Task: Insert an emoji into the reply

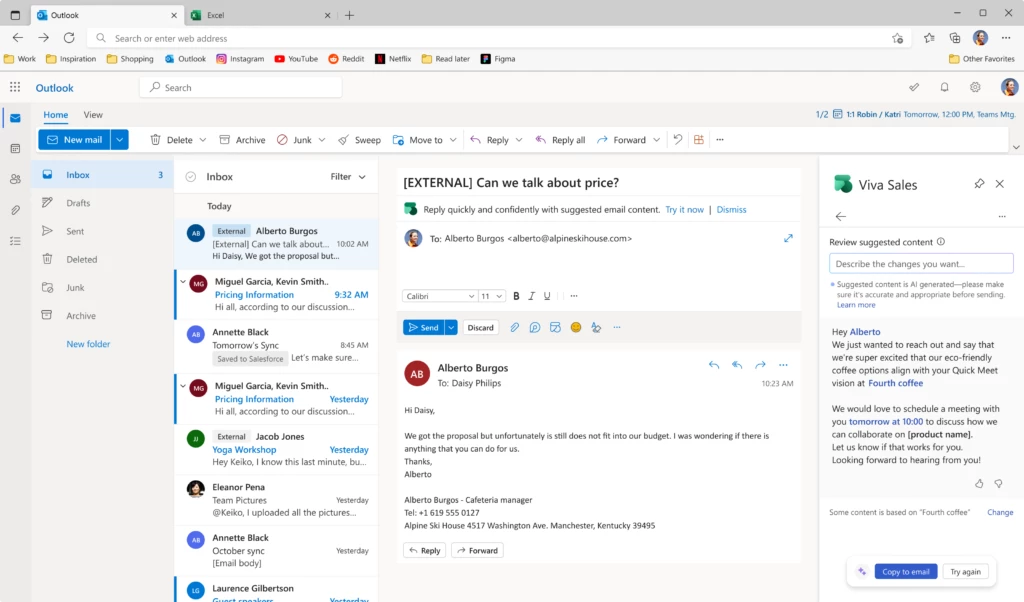Action: pyautogui.click(x=575, y=327)
